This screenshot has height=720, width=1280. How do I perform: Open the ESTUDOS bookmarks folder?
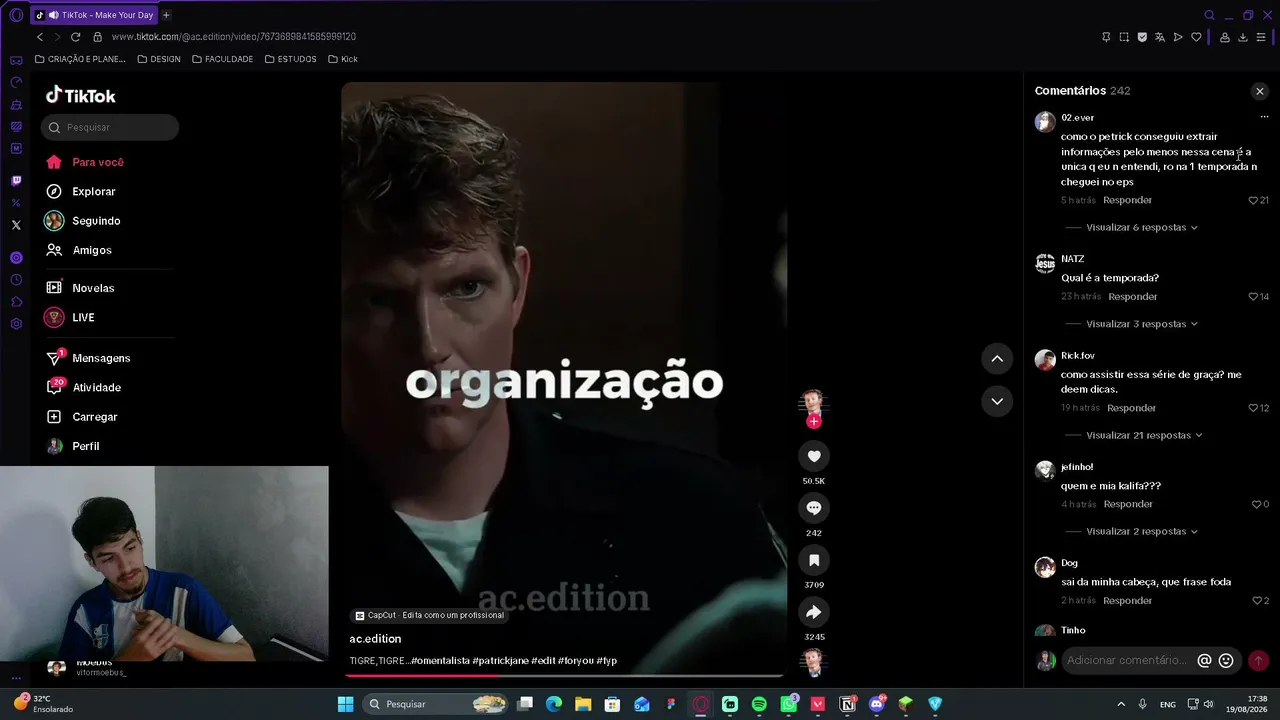[290, 59]
